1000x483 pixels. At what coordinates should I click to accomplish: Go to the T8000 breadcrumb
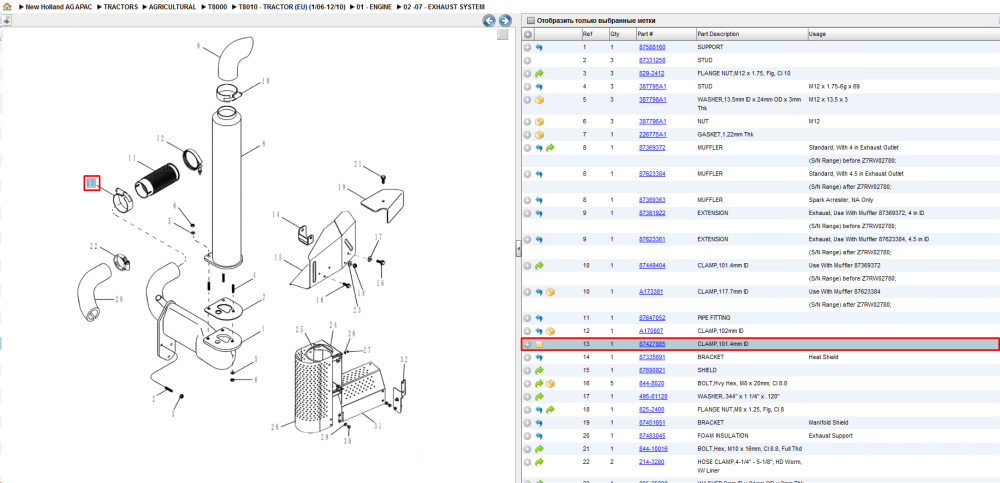coord(217,6)
